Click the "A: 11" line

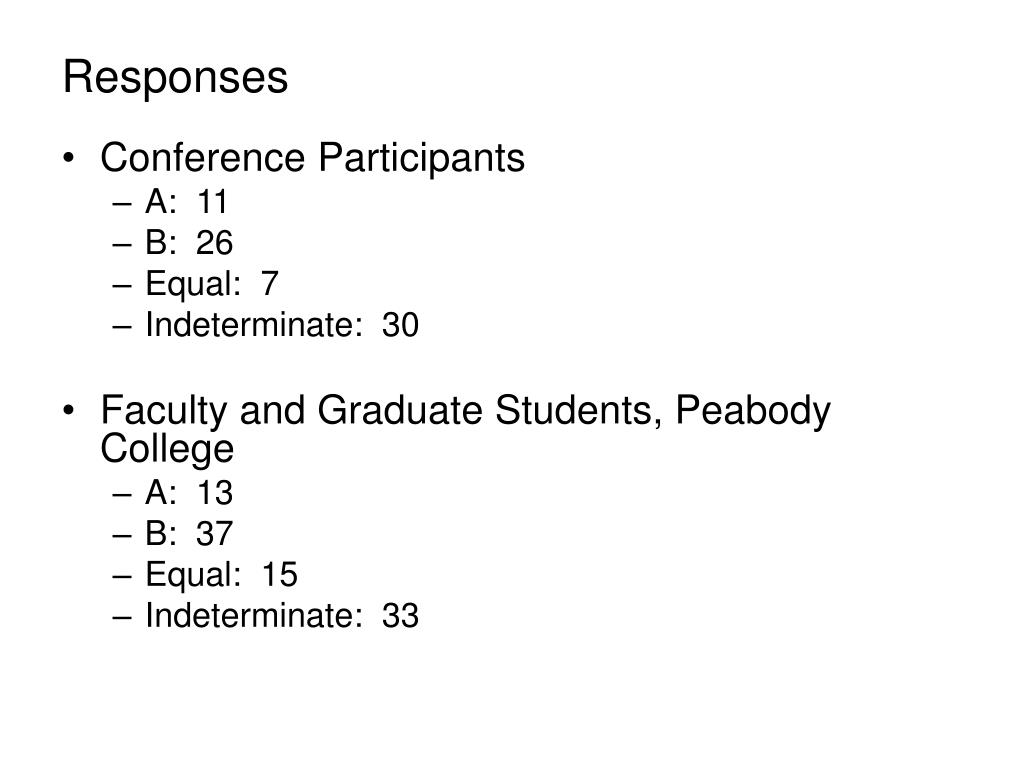187,203
